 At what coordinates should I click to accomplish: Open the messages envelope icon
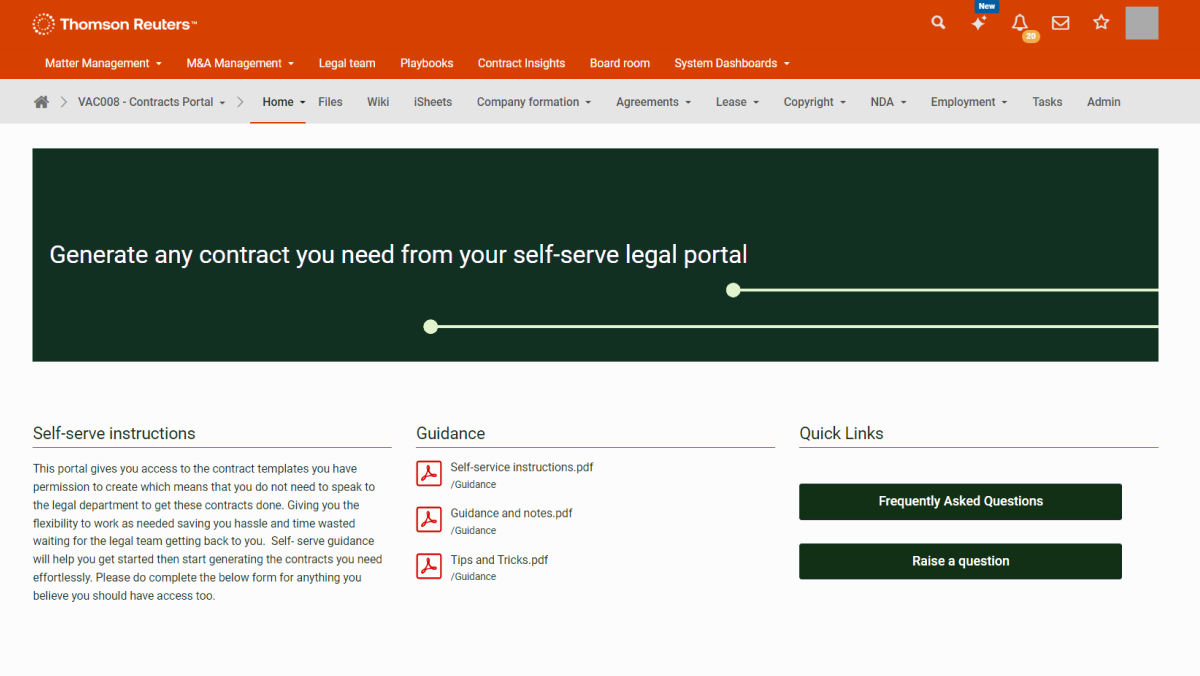point(1060,23)
